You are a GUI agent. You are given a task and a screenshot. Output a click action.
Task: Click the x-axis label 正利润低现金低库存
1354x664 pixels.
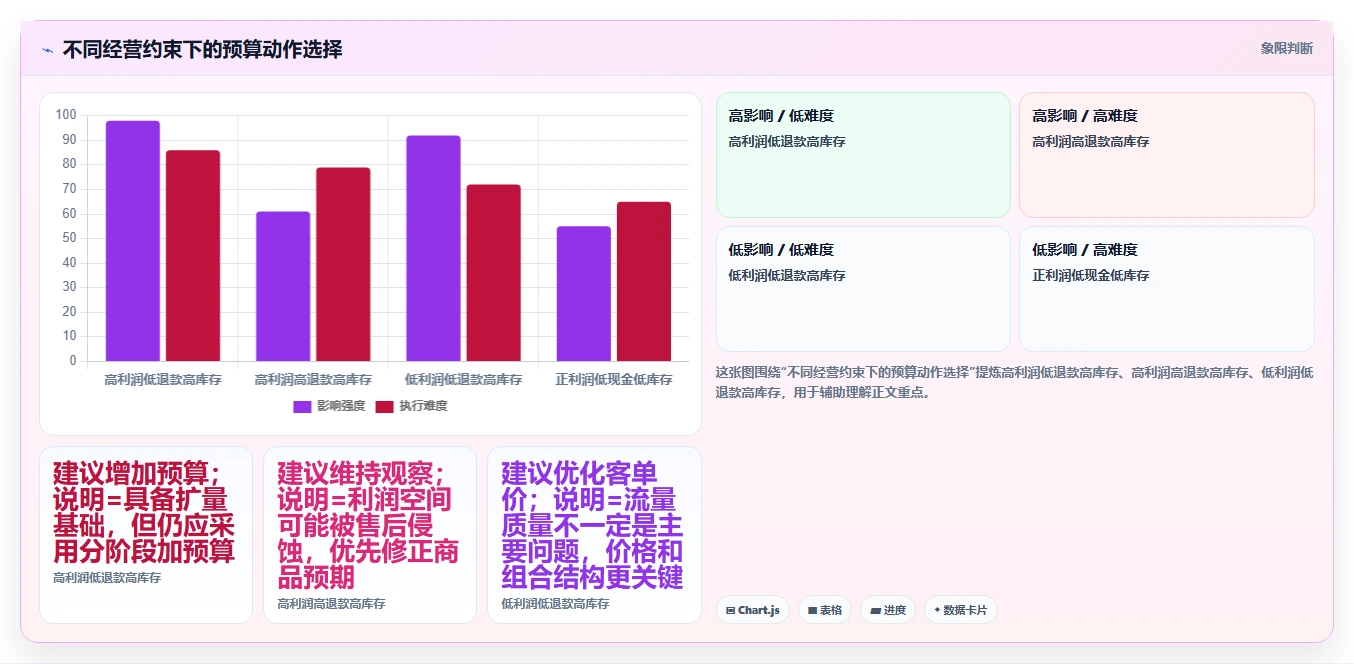tap(614, 380)
